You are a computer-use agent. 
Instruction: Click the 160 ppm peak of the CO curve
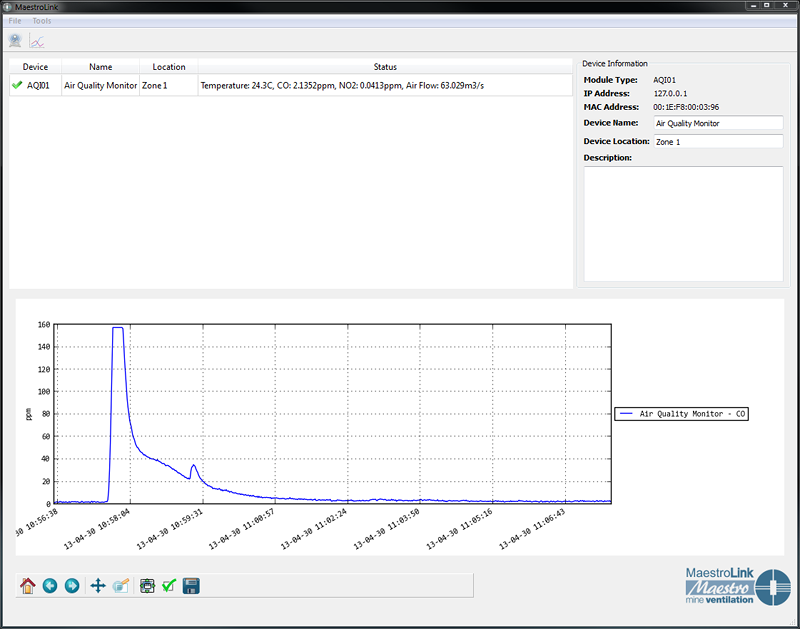pyautogui.click(x=118, y=328)
